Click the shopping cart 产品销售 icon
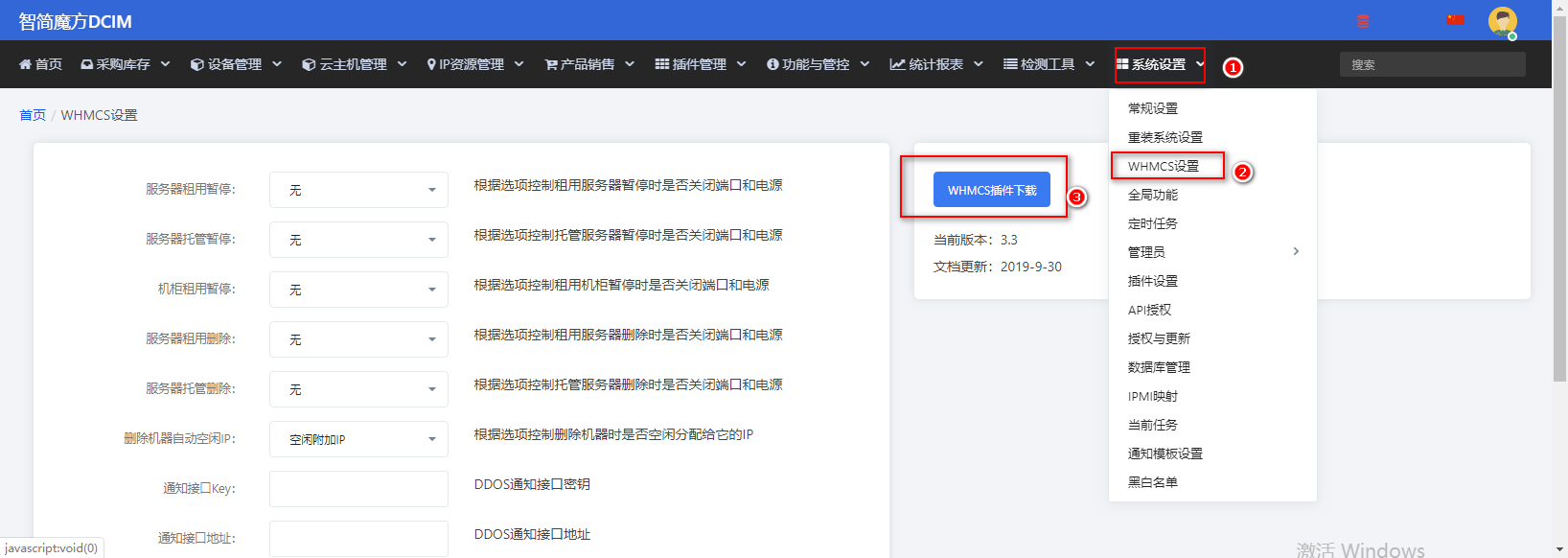 [551, 64]
